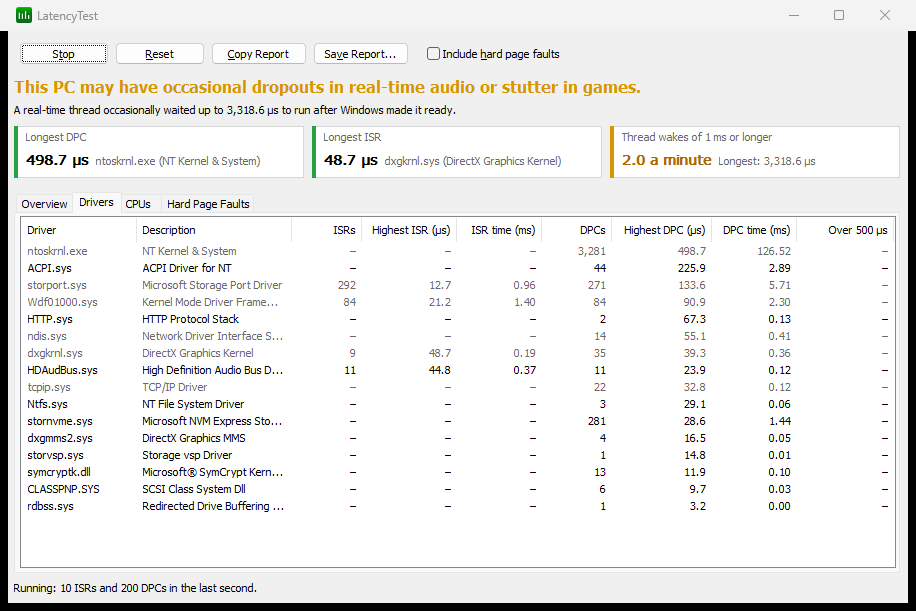
Task: Sort by ISR time (ms) column
Action: (x=499, y=230)
